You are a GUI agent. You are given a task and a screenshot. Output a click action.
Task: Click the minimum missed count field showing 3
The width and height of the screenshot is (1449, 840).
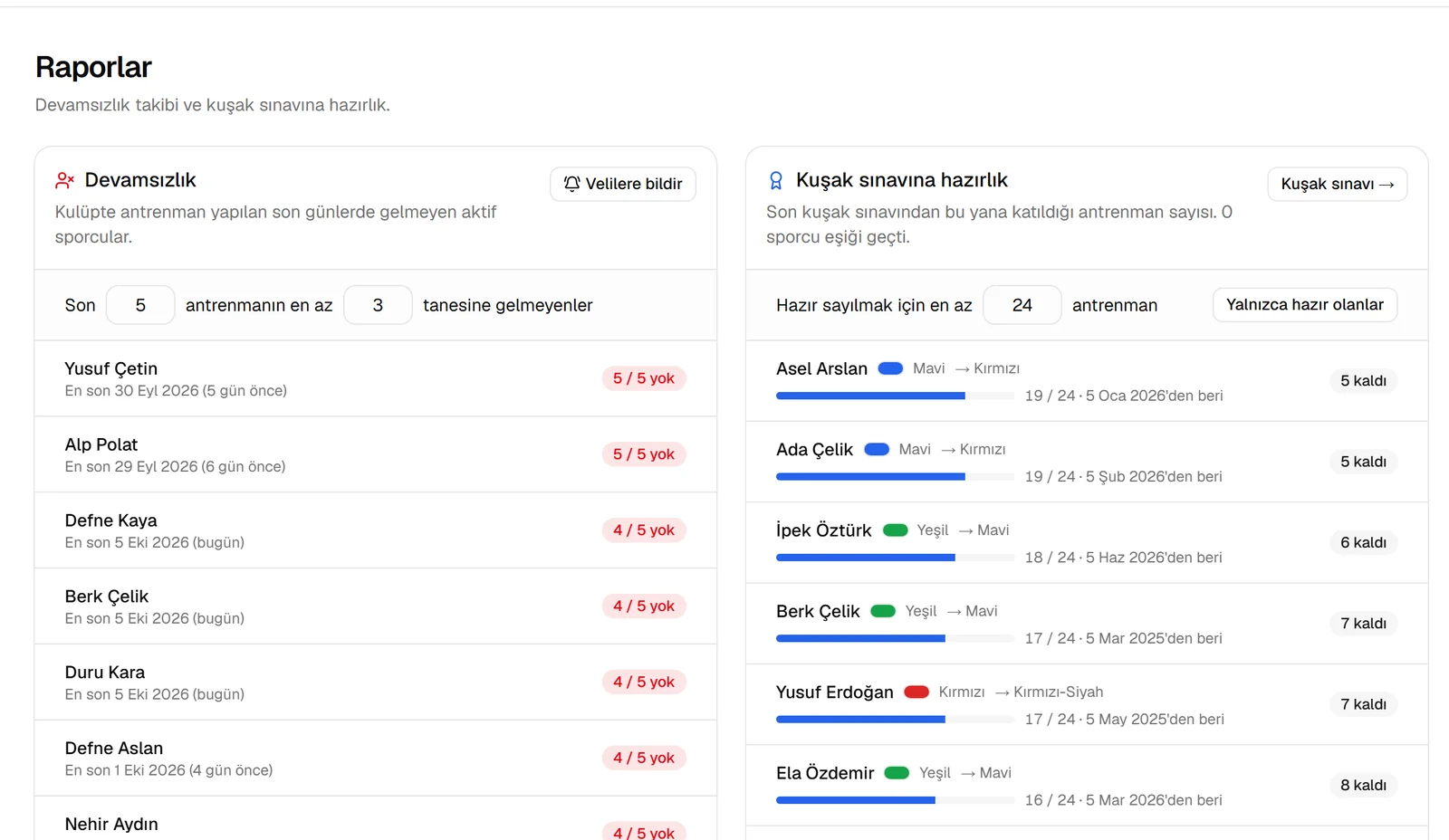coord(378,305)
